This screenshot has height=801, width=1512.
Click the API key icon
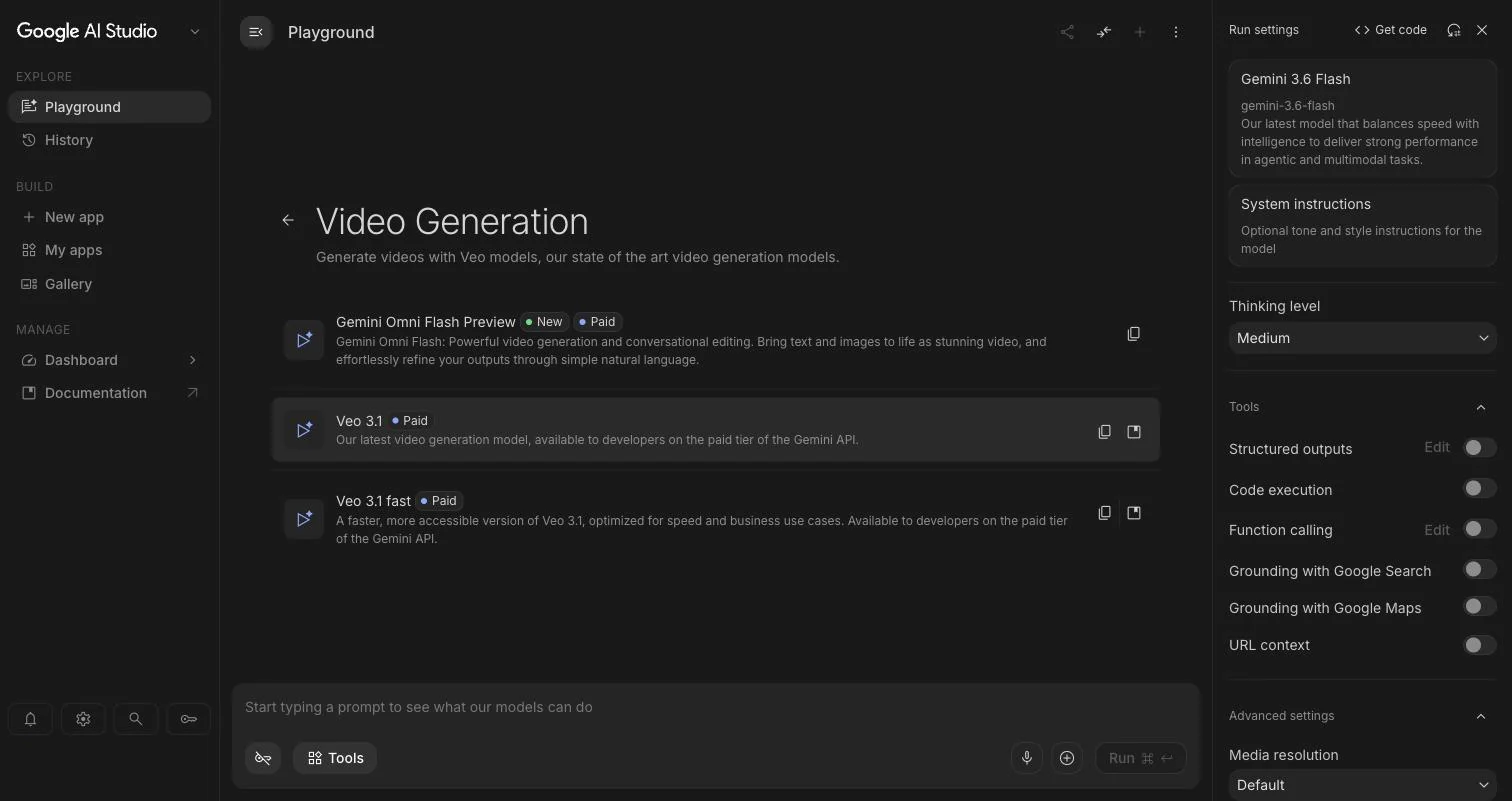188,719
